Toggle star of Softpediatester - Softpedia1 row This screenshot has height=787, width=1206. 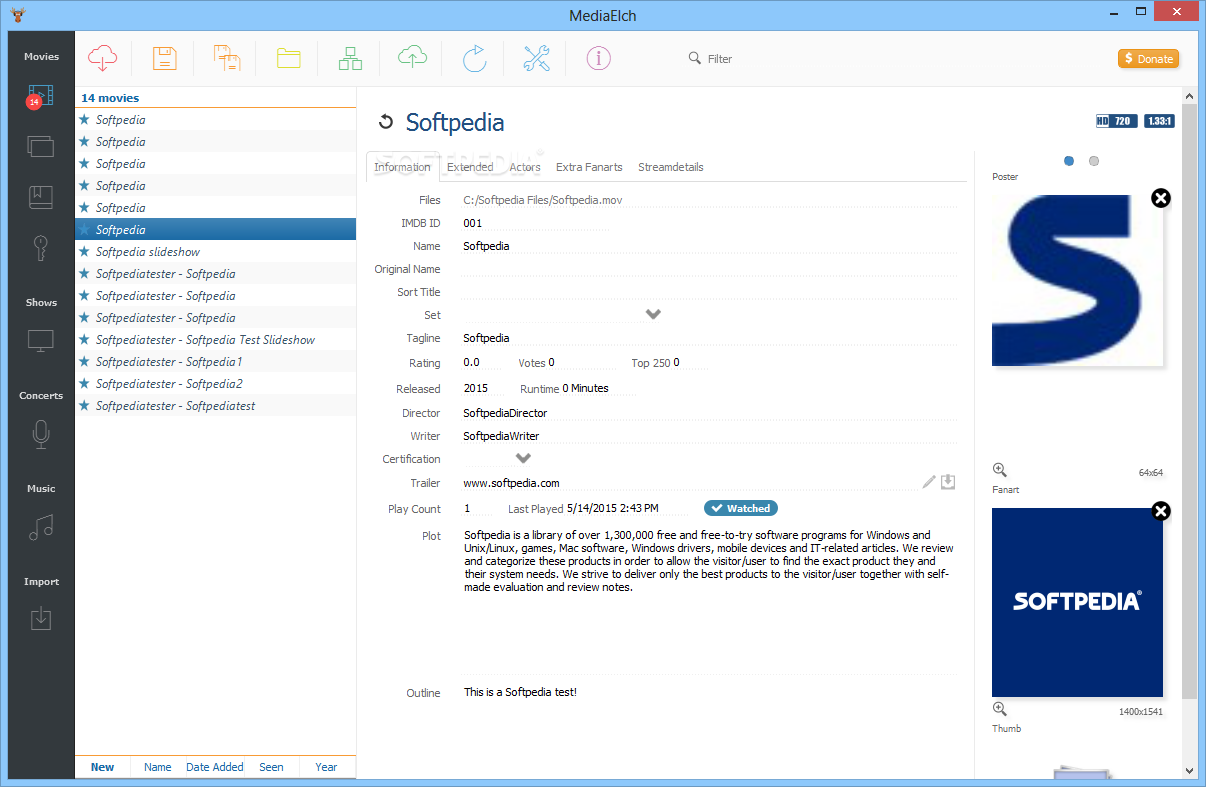[x=84, y=362]
